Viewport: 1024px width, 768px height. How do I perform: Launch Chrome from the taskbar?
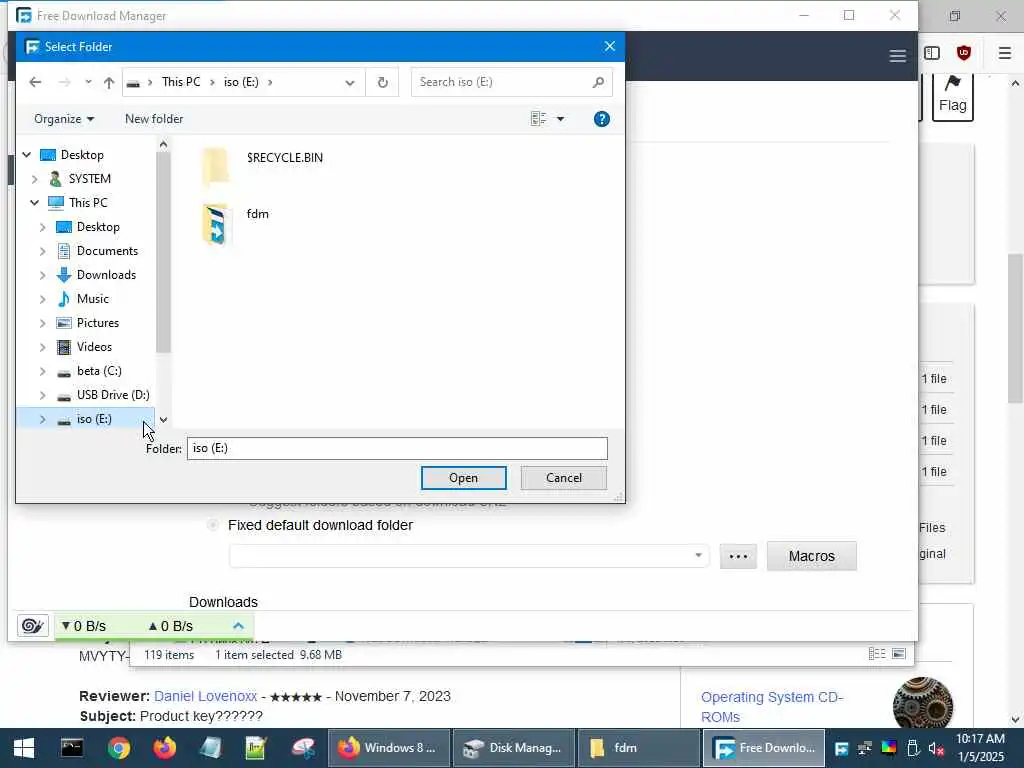click(119, 748)
